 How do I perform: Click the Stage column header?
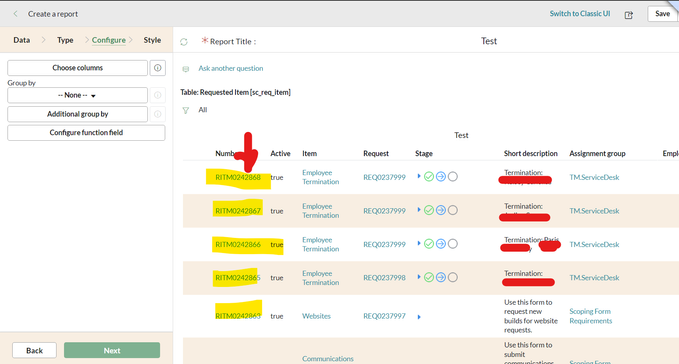[x=424, y=154]
